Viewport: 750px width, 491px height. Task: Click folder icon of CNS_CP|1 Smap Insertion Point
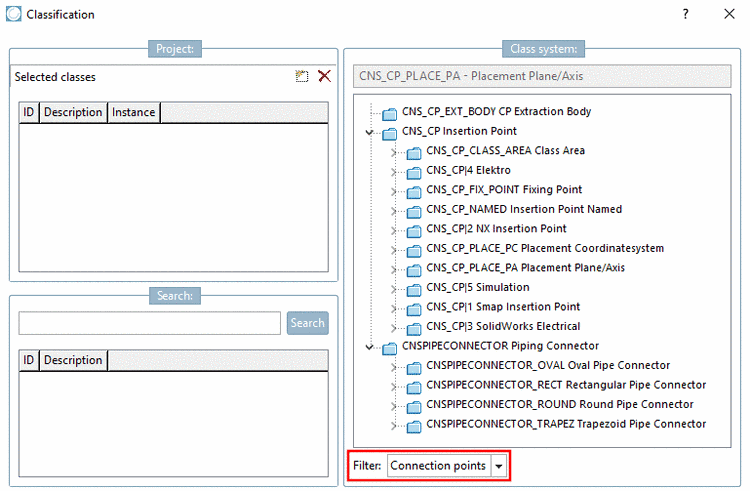(414, 309)
